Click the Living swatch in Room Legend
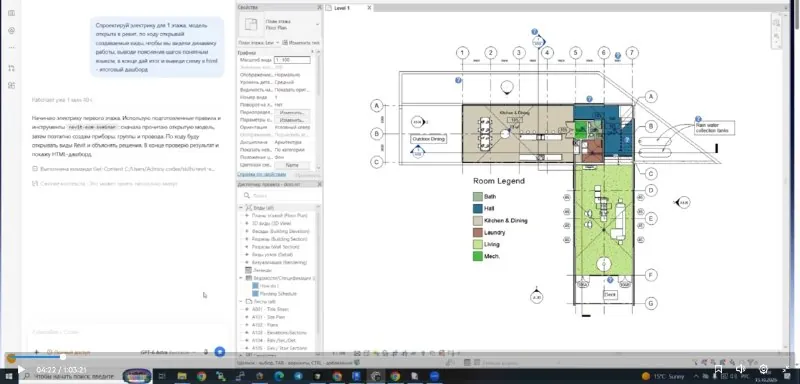 [x=478, y=244]
